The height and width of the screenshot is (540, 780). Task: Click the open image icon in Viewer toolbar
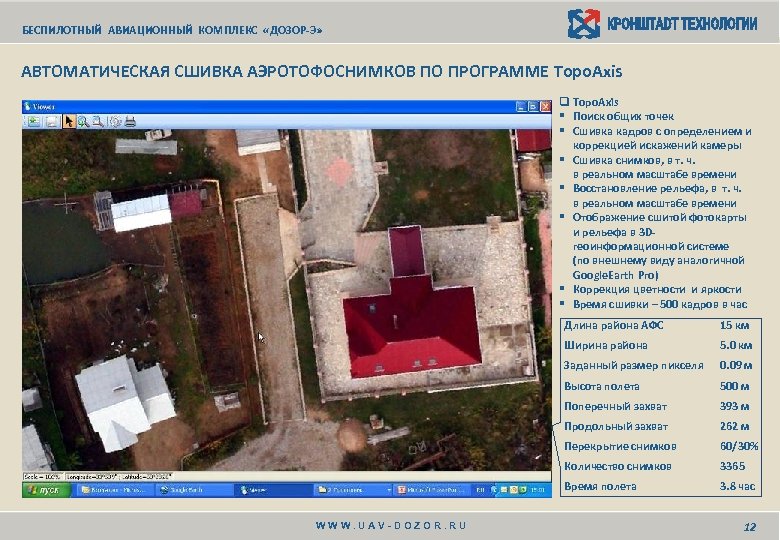[x=34, y=121]
